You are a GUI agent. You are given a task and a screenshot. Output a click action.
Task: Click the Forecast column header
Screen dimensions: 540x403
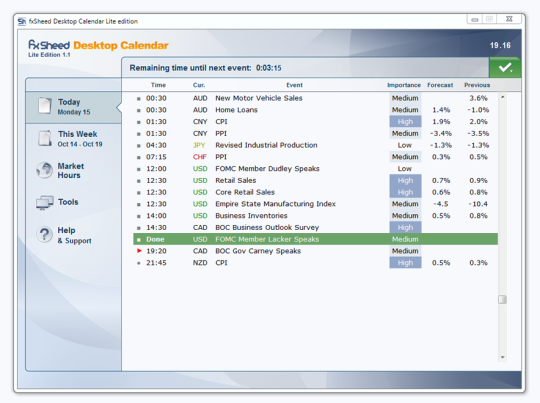[440, 85]
